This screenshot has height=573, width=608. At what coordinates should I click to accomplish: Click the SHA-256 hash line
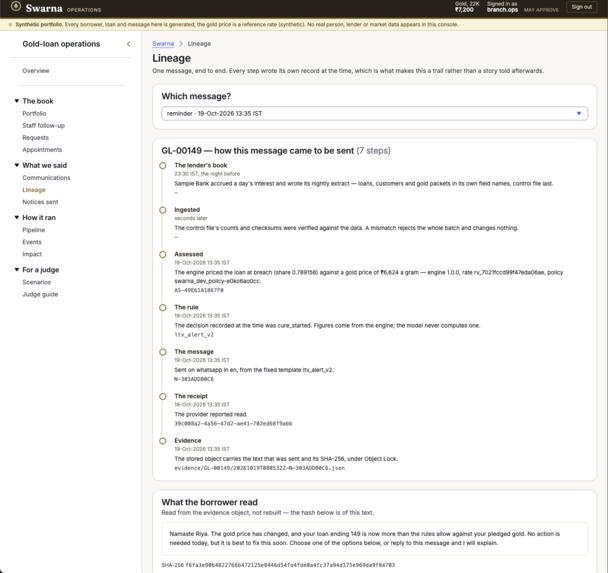tap(278, 565)
